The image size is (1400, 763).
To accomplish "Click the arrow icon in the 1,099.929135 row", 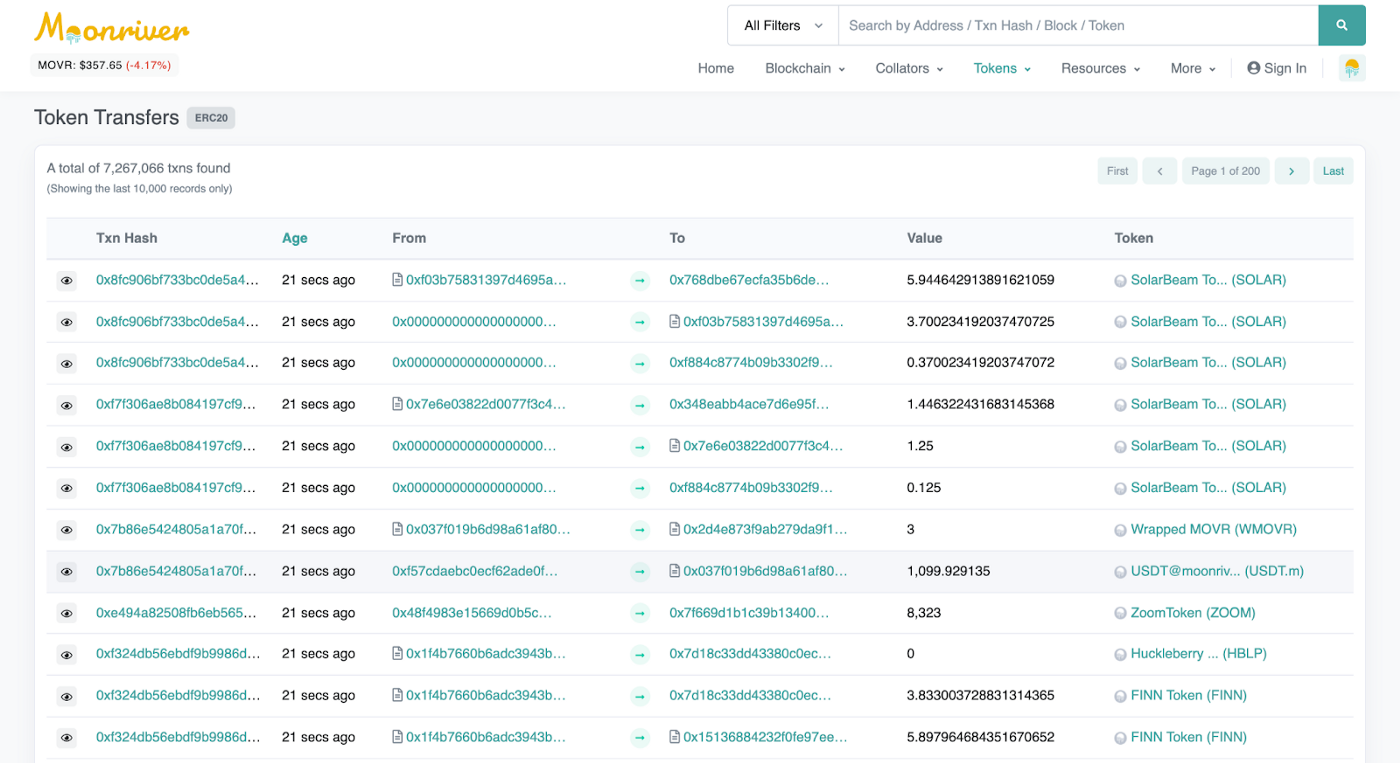I will pyautogui.click(x=640, y=572).
